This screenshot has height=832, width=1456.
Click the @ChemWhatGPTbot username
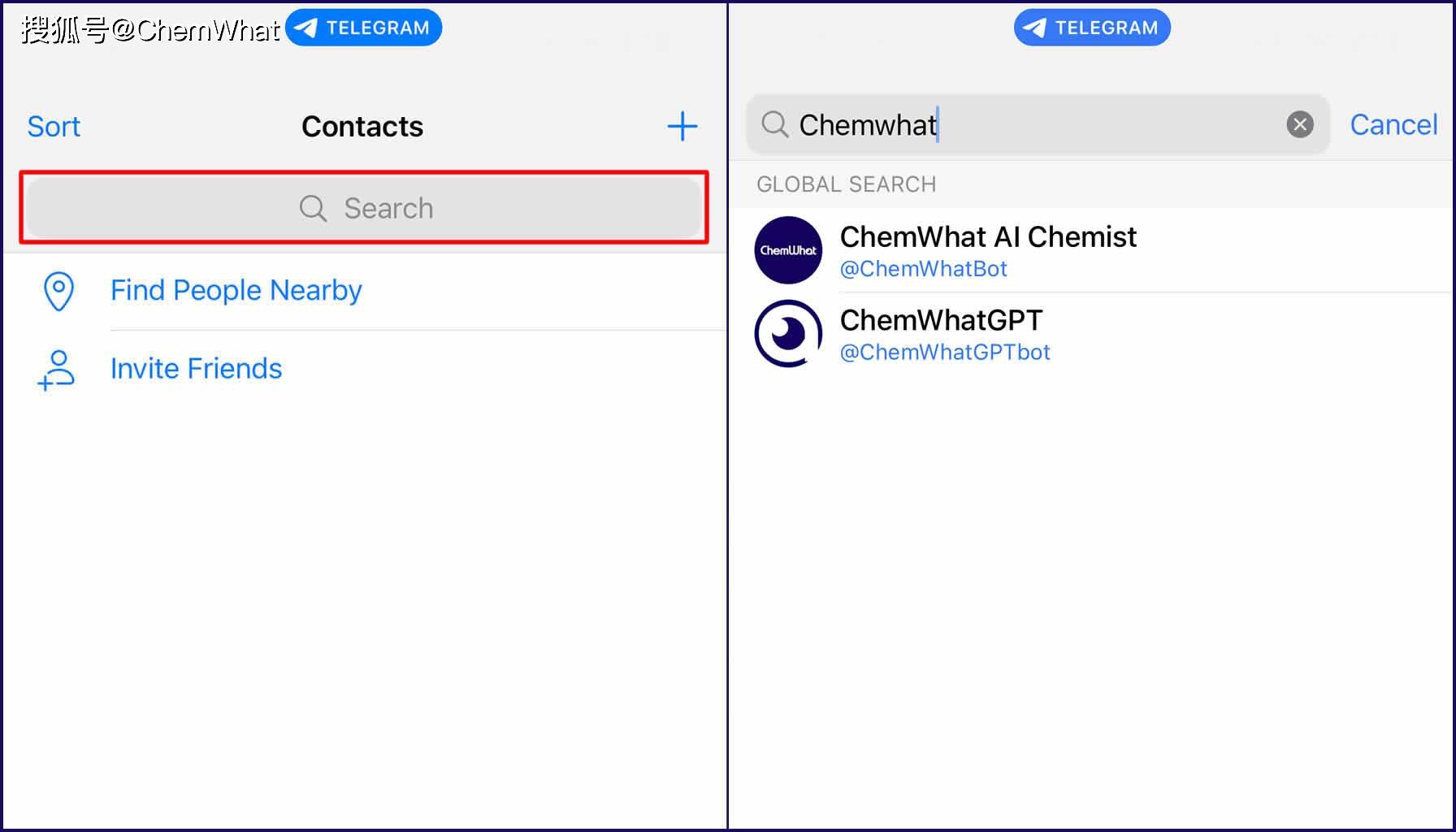(945, 352)
